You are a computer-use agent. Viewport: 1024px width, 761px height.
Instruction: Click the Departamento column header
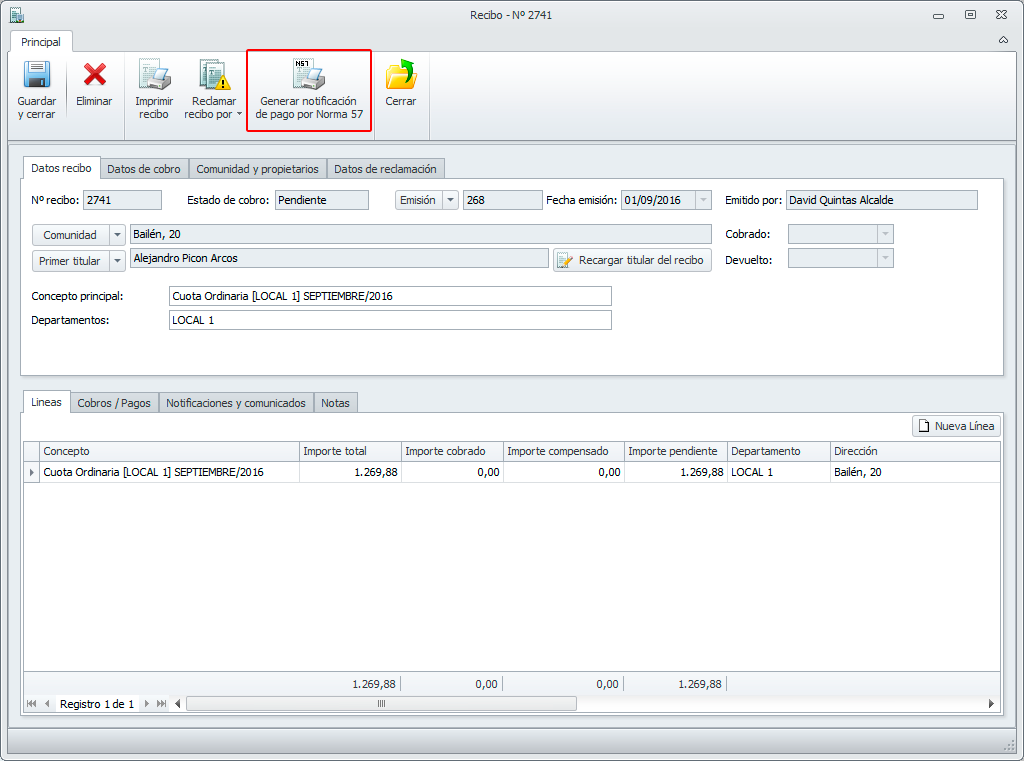(778, 451)
